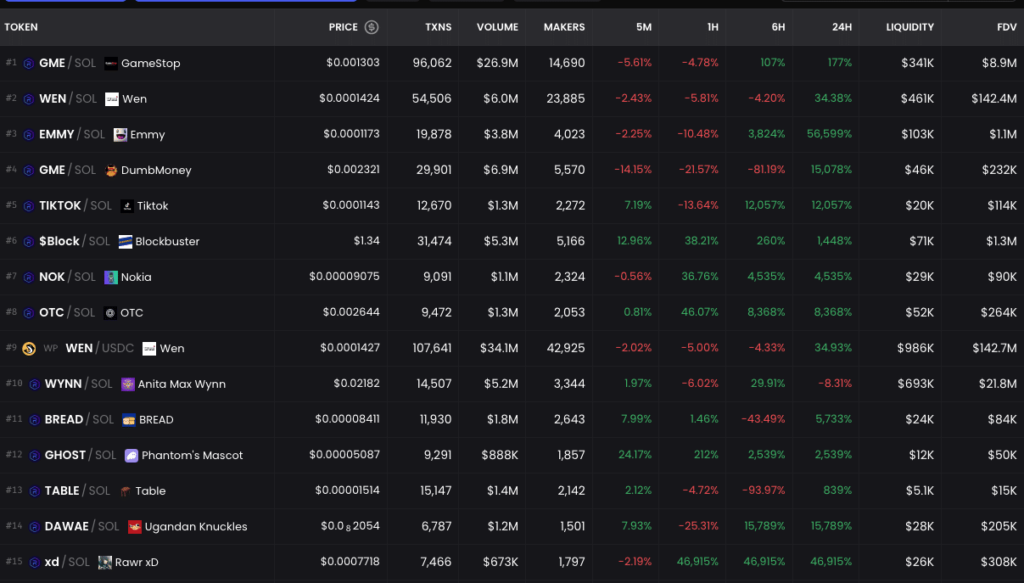1024x583 pixels.
Task: Sort the table by TXNS column
Action: coord(437,27)
